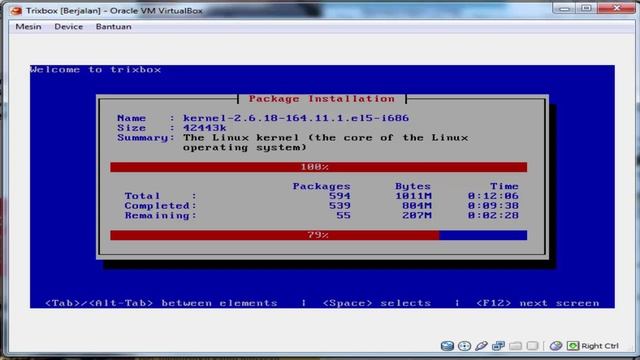This screenshot has width=640, height=360.
Task: Click the total bytes value 1011M
Action: [413, 196]
